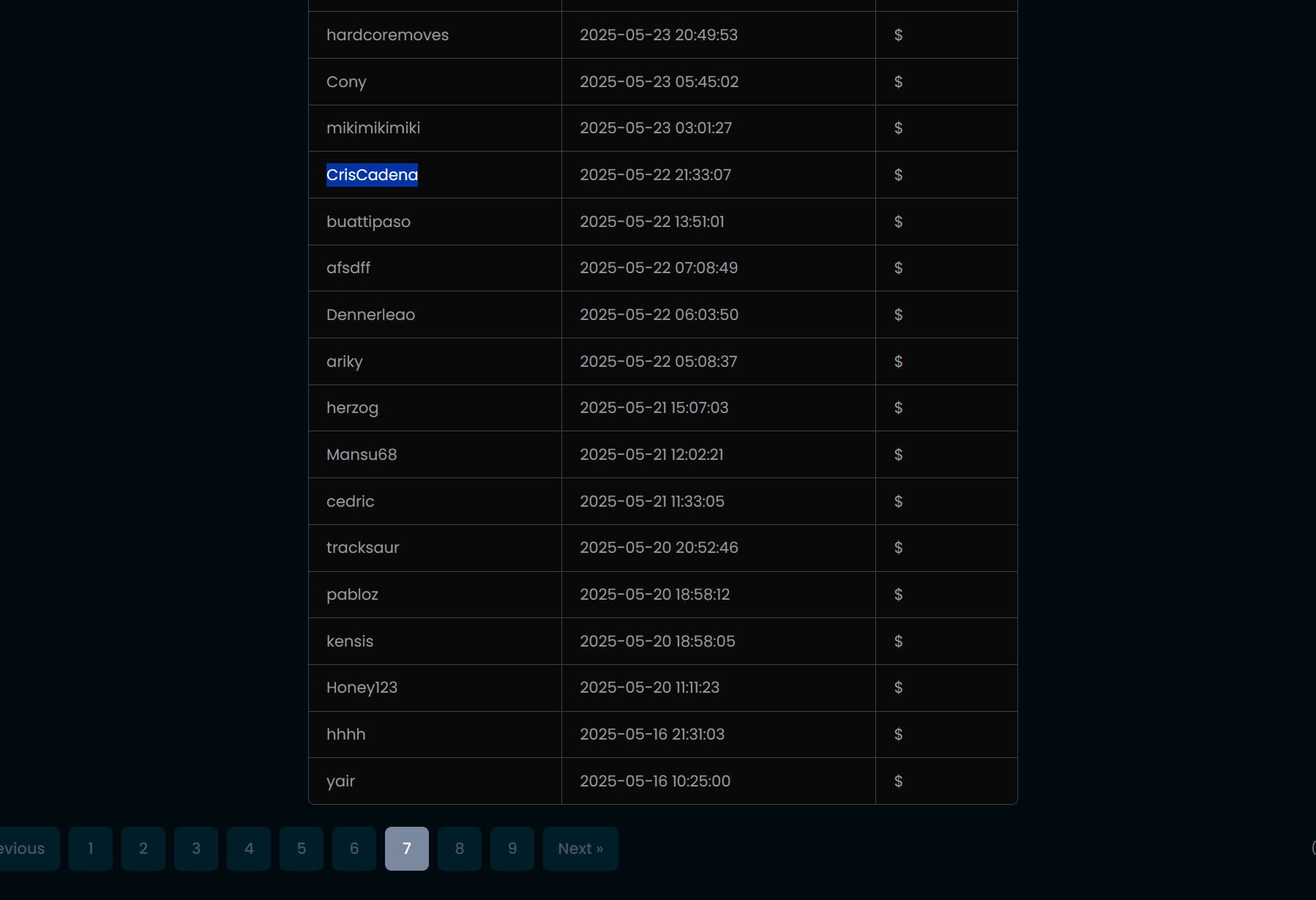The width and height of the screenshot is (1316, 900).
Task: Click the dollar sign in afsdff row
Action: 898,268
